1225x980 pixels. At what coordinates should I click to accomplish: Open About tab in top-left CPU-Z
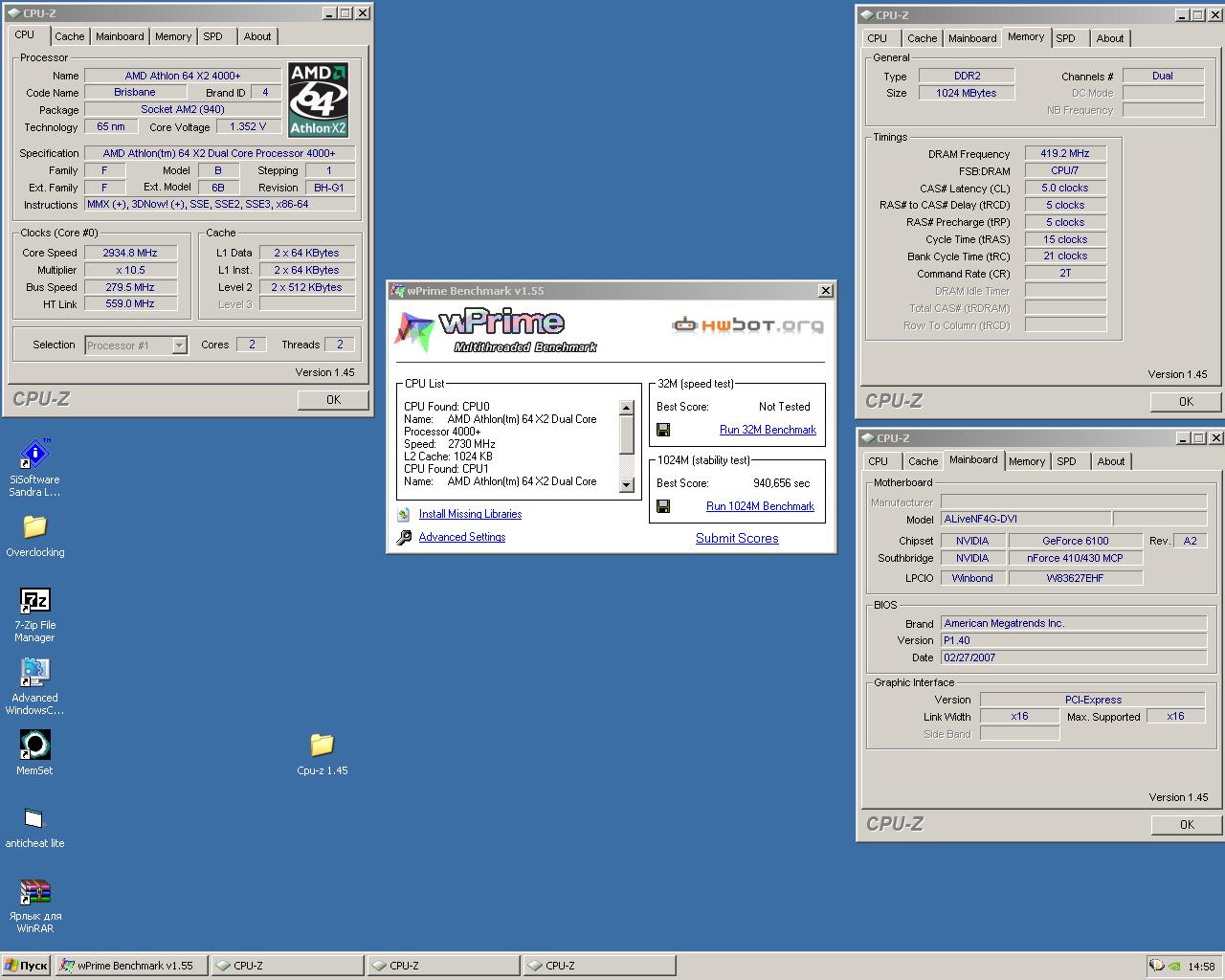[256, 36]
